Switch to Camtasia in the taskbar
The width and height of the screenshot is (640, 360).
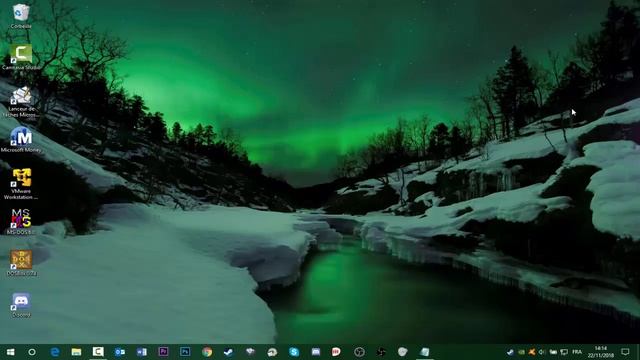98,352
